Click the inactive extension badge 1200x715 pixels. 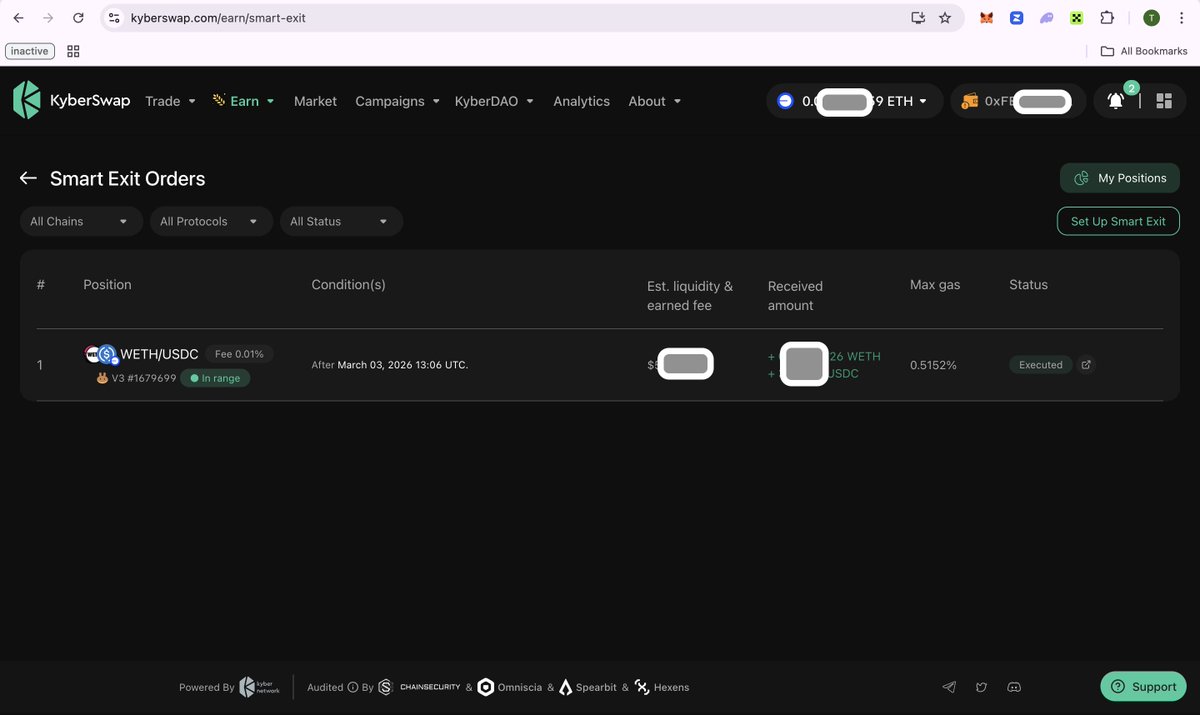click(30, 51)
